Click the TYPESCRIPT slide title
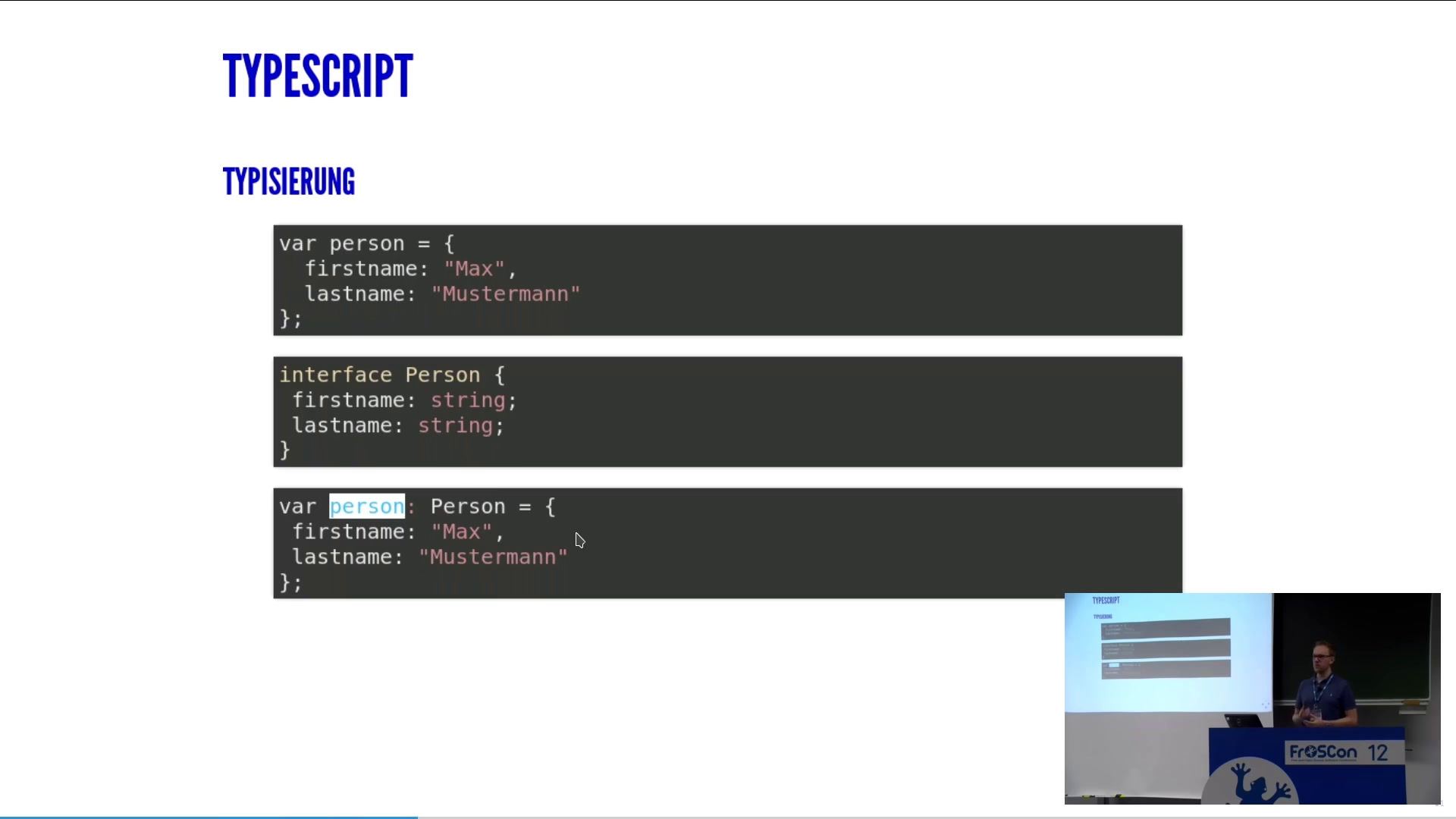 pos(318,76)
